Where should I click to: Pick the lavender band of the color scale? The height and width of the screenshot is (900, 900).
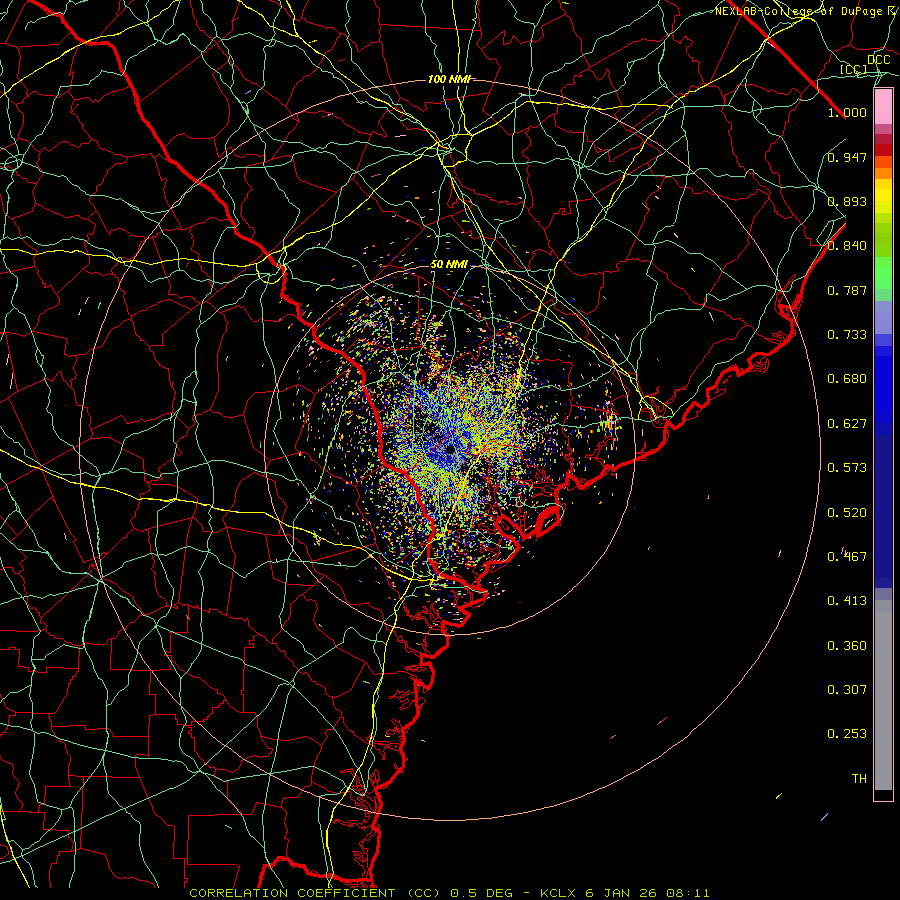pos(883,317)
